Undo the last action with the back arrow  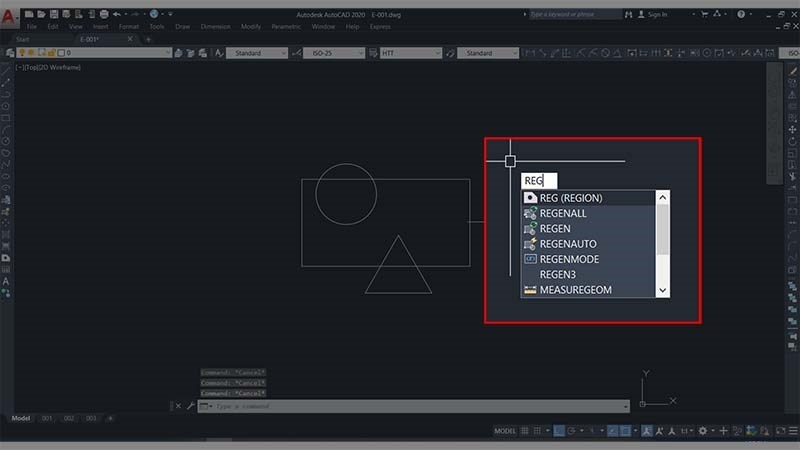pyautogui.click(x=117, y=14)
